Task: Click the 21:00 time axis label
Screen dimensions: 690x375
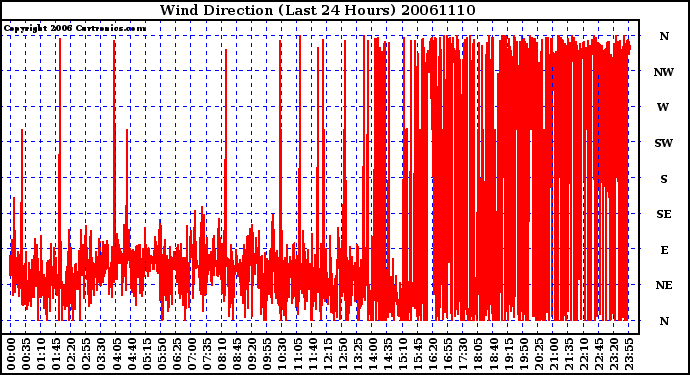Action: (x=554, y=353)
